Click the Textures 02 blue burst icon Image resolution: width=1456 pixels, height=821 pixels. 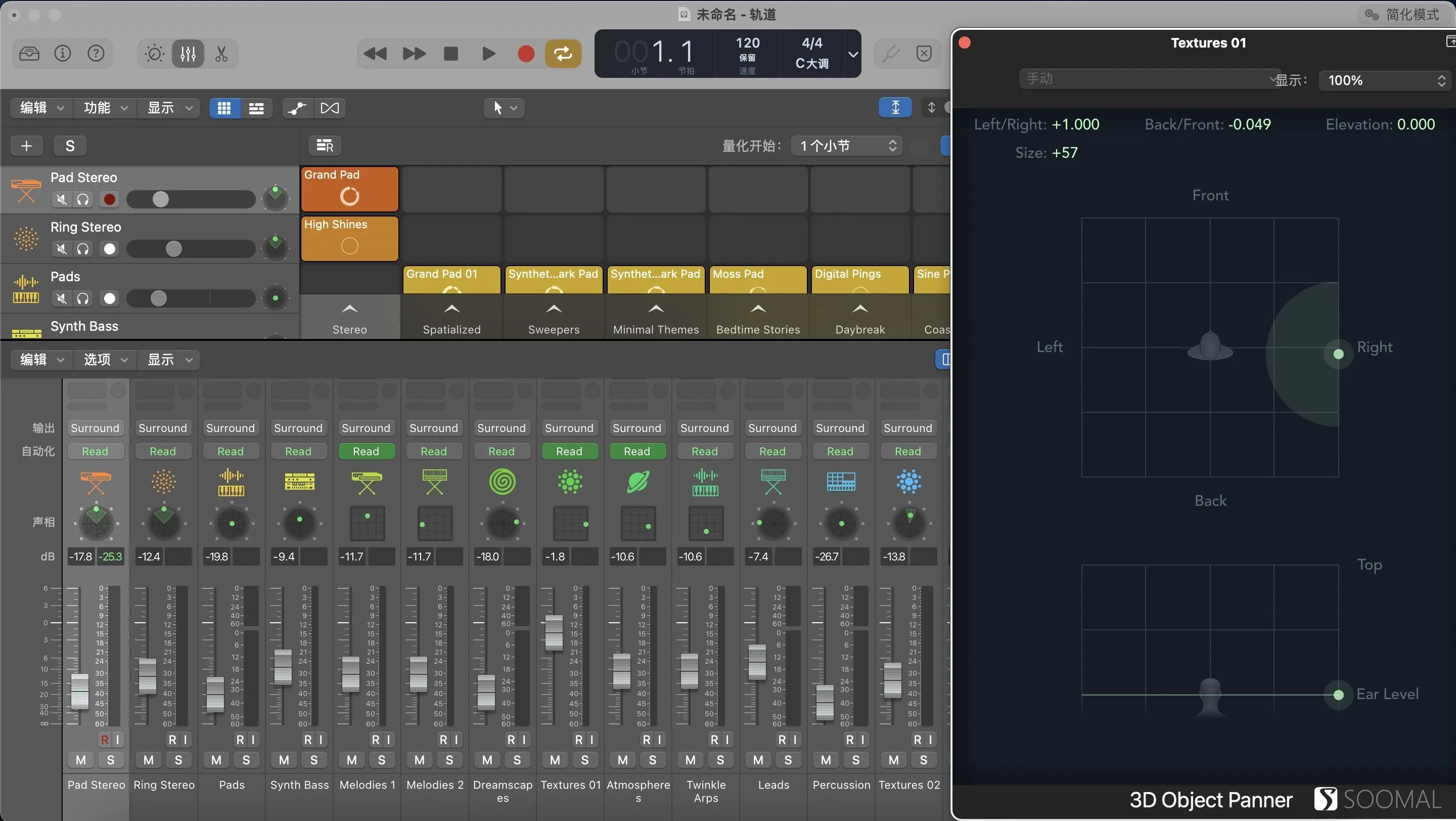(x=909, y=482)
